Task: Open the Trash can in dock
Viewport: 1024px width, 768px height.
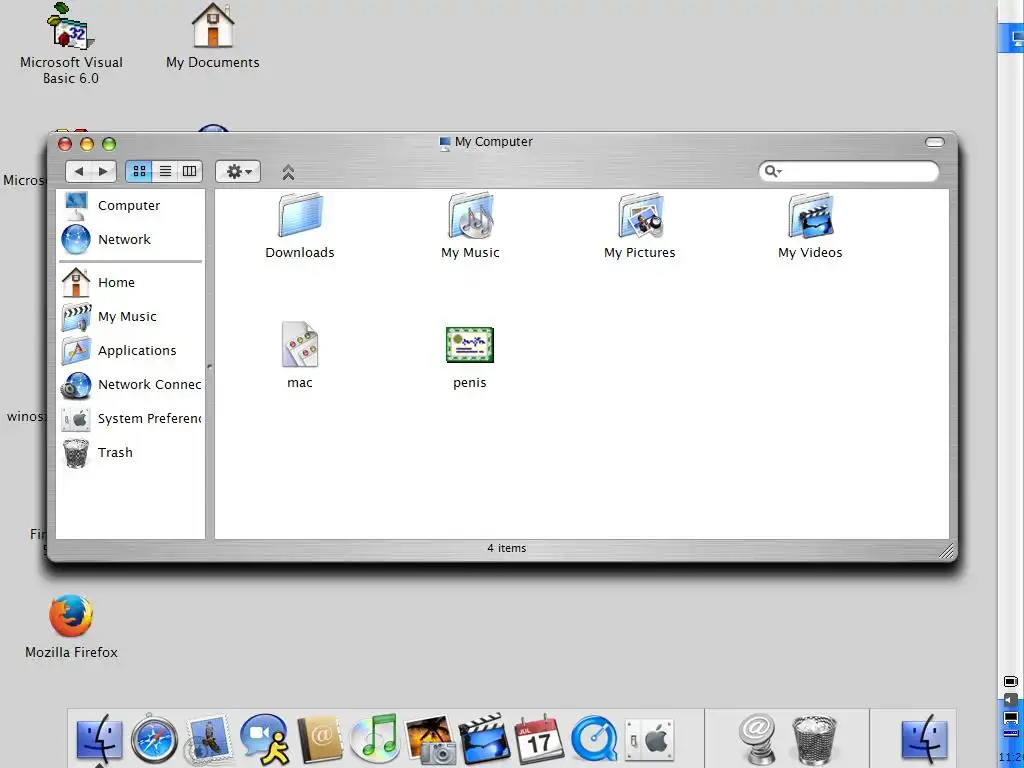Action: coord(814,740)
